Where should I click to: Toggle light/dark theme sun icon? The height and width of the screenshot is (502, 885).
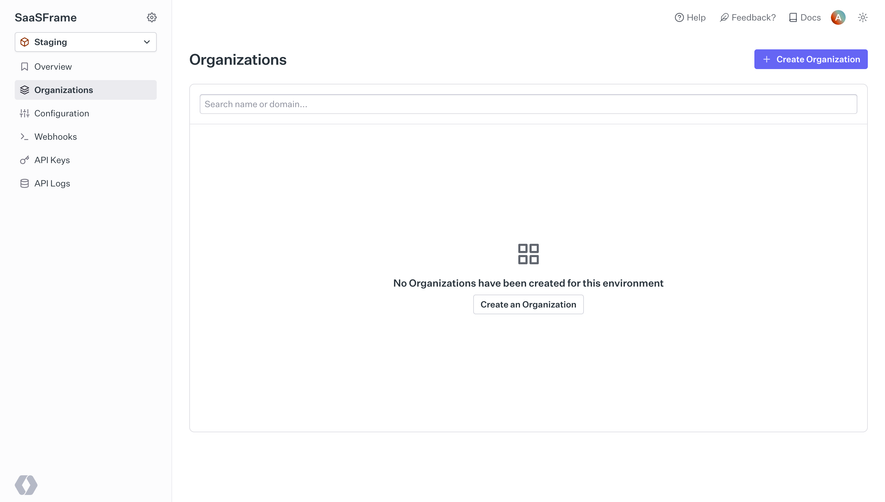click(862, 18)
